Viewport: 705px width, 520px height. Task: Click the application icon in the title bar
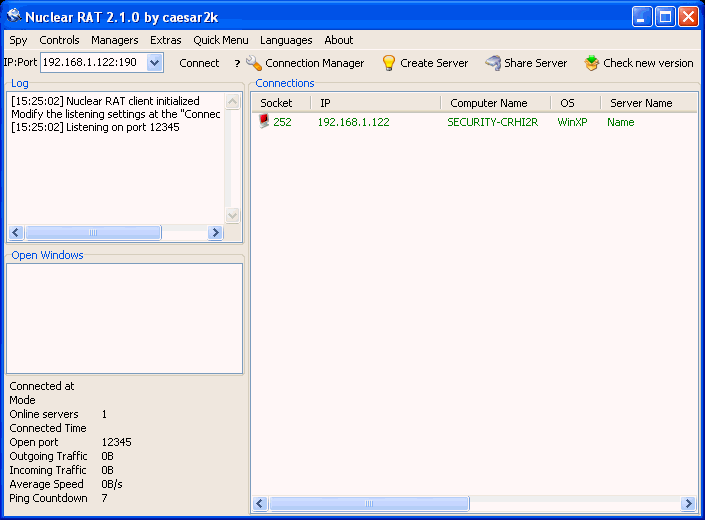tap(14, 16)
